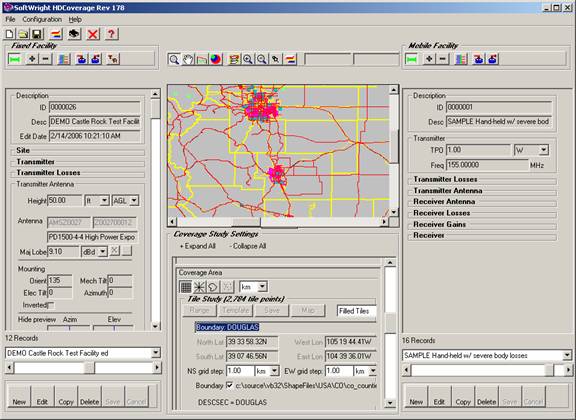Open the NS grid step km dropdown
The image size is (576, 420).
[274, 371]
